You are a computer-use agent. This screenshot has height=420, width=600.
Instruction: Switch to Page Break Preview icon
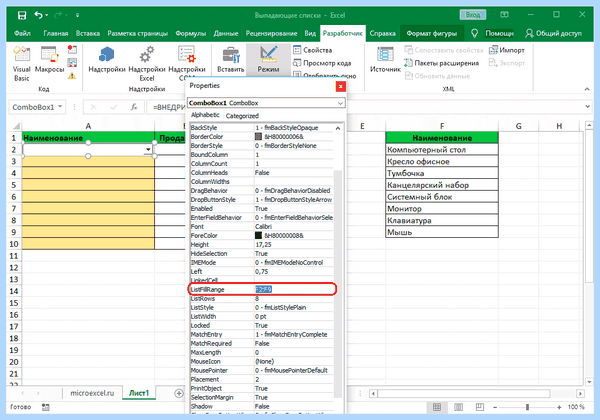click(x=479, y=407)
